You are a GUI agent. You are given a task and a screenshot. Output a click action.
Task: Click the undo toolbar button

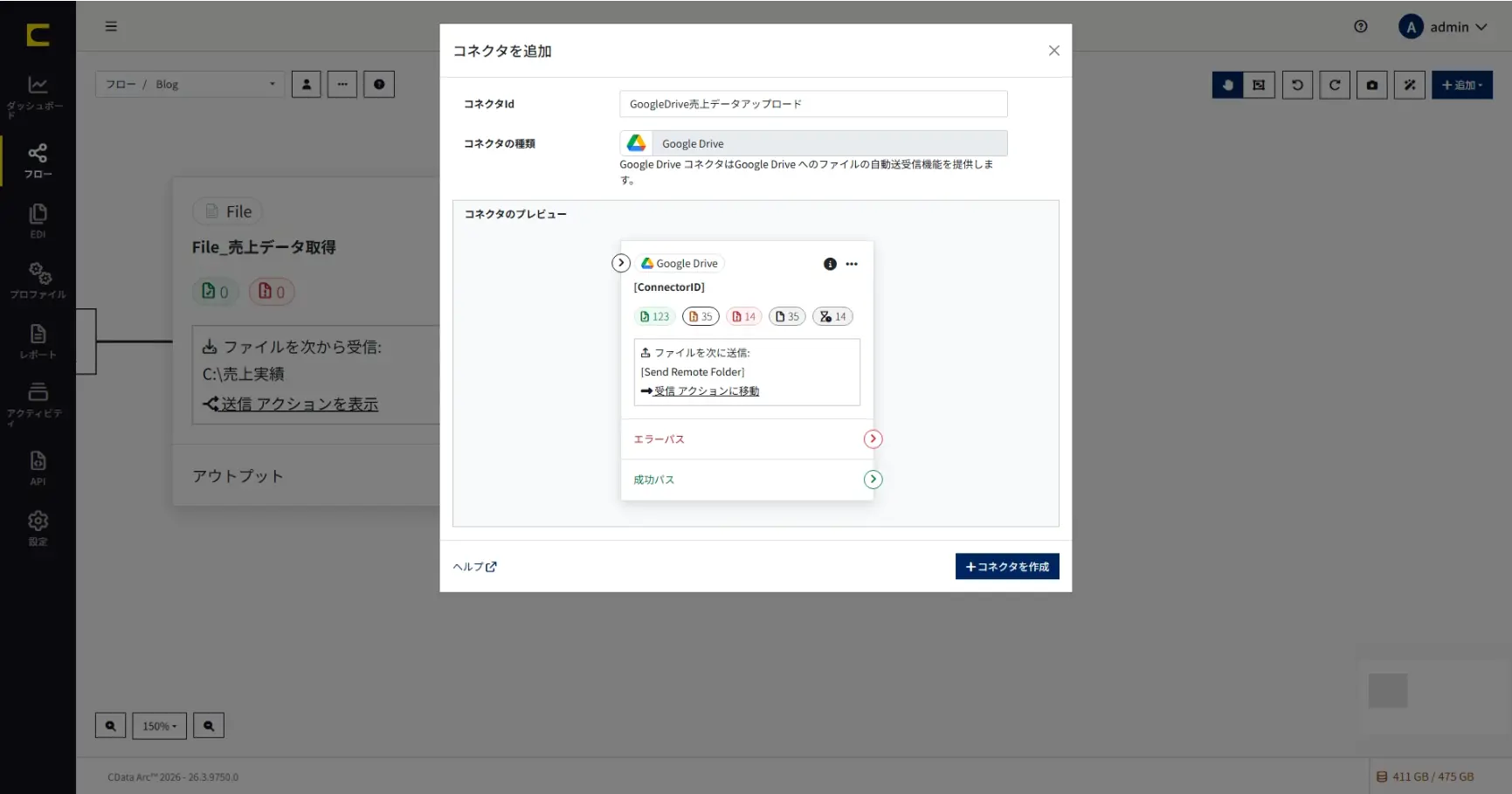click(1297, 85)
